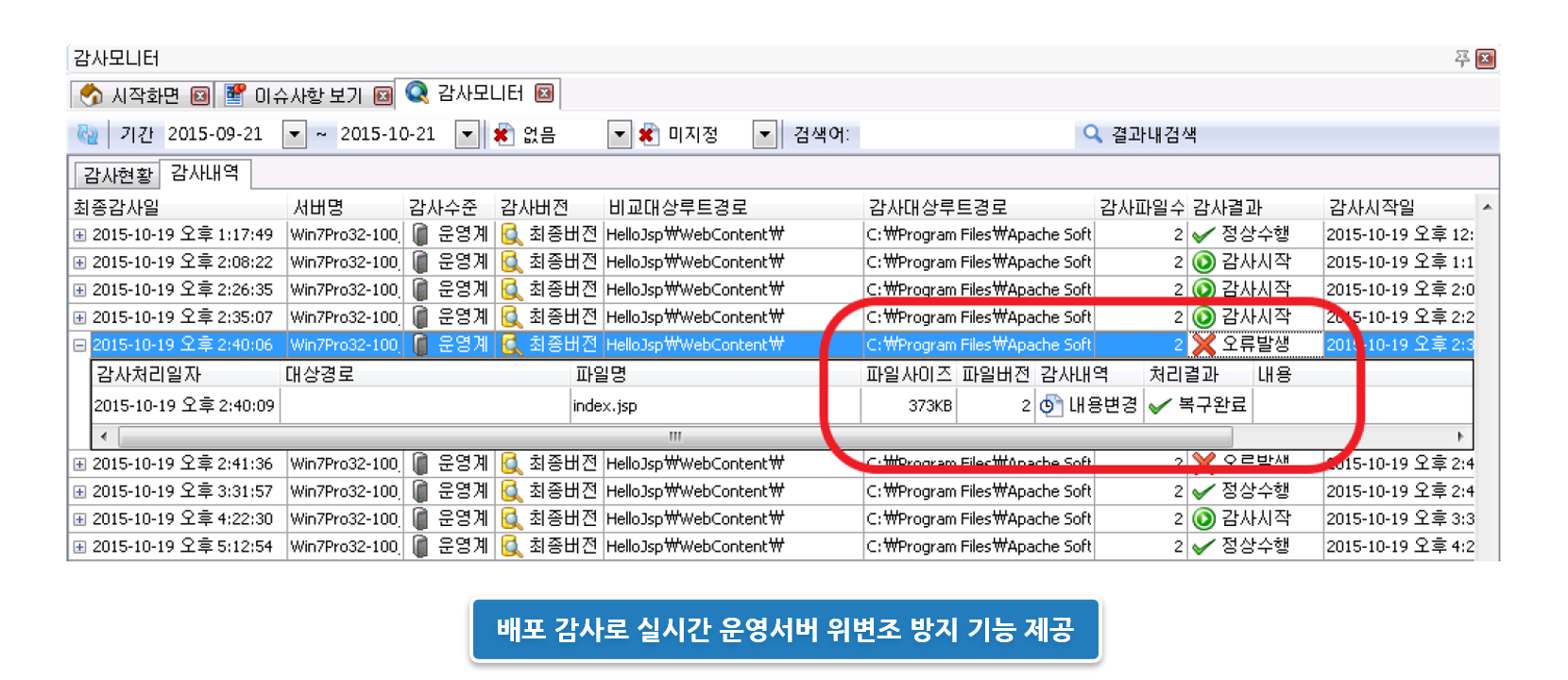
Task: Click the red X icon beside 없음
Action: (x=503, y=135)
